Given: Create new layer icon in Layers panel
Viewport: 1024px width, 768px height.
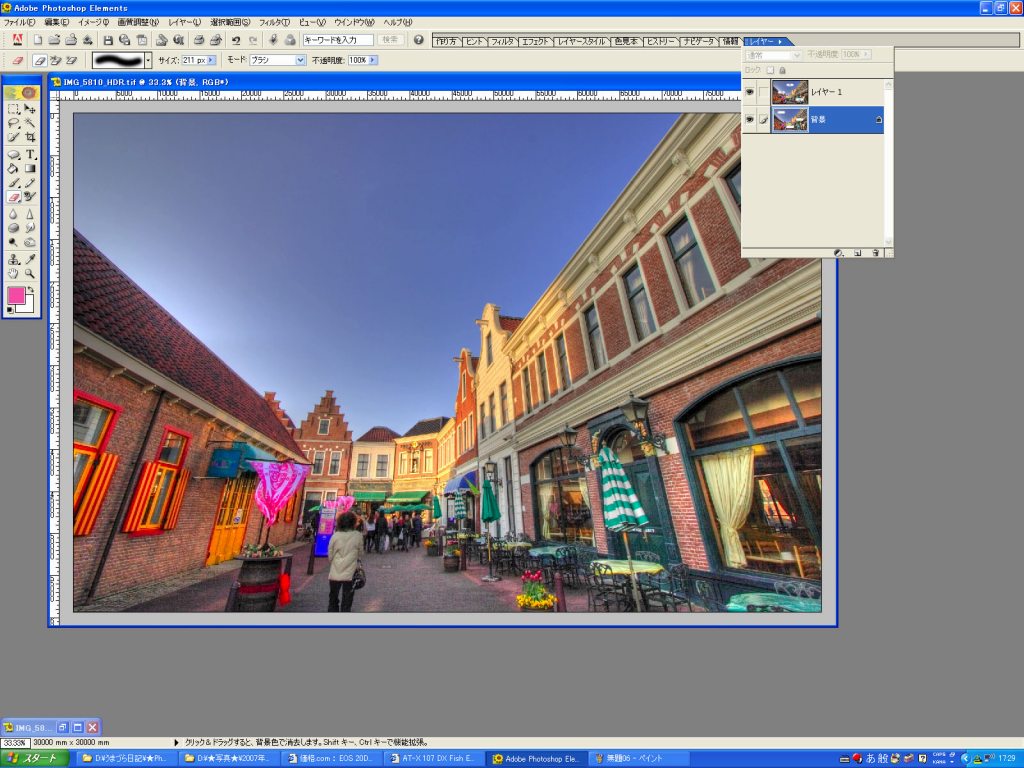Looking at the screenshot, I should coord(857,253).
